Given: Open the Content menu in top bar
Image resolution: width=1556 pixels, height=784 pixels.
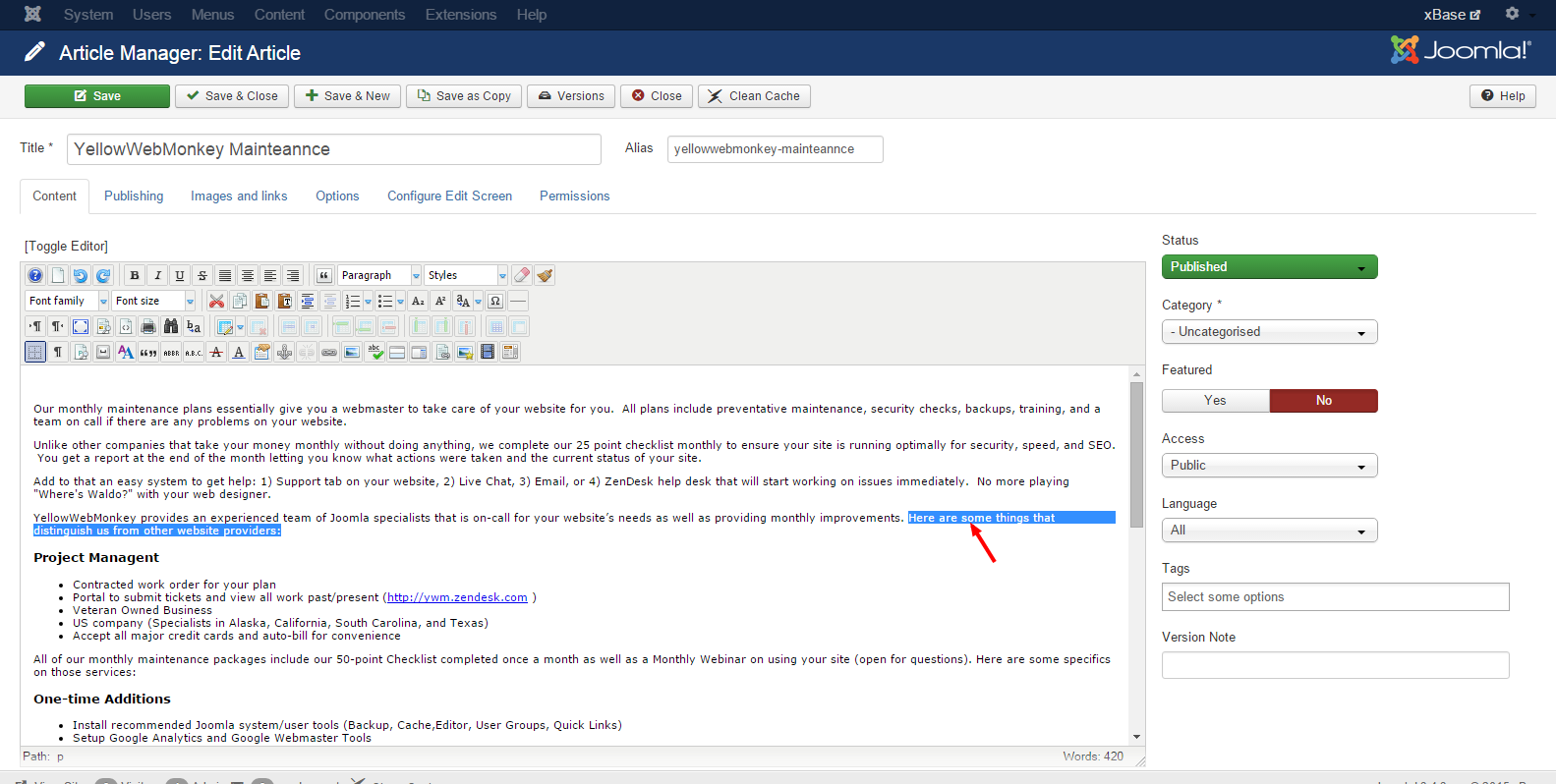Looking at the screenshot, I should [x=279, y=15].
